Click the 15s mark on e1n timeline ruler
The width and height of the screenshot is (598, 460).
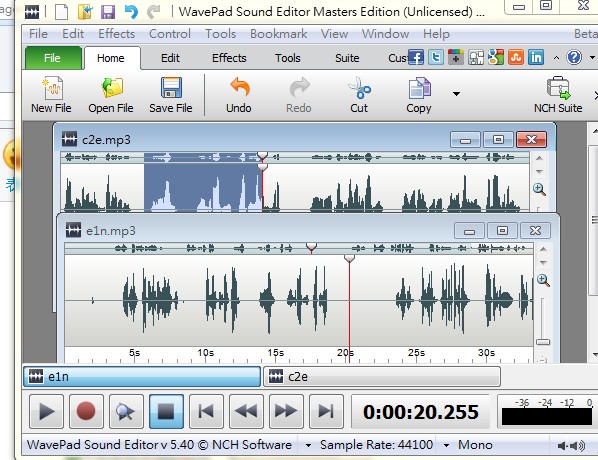tap(276, 352)
